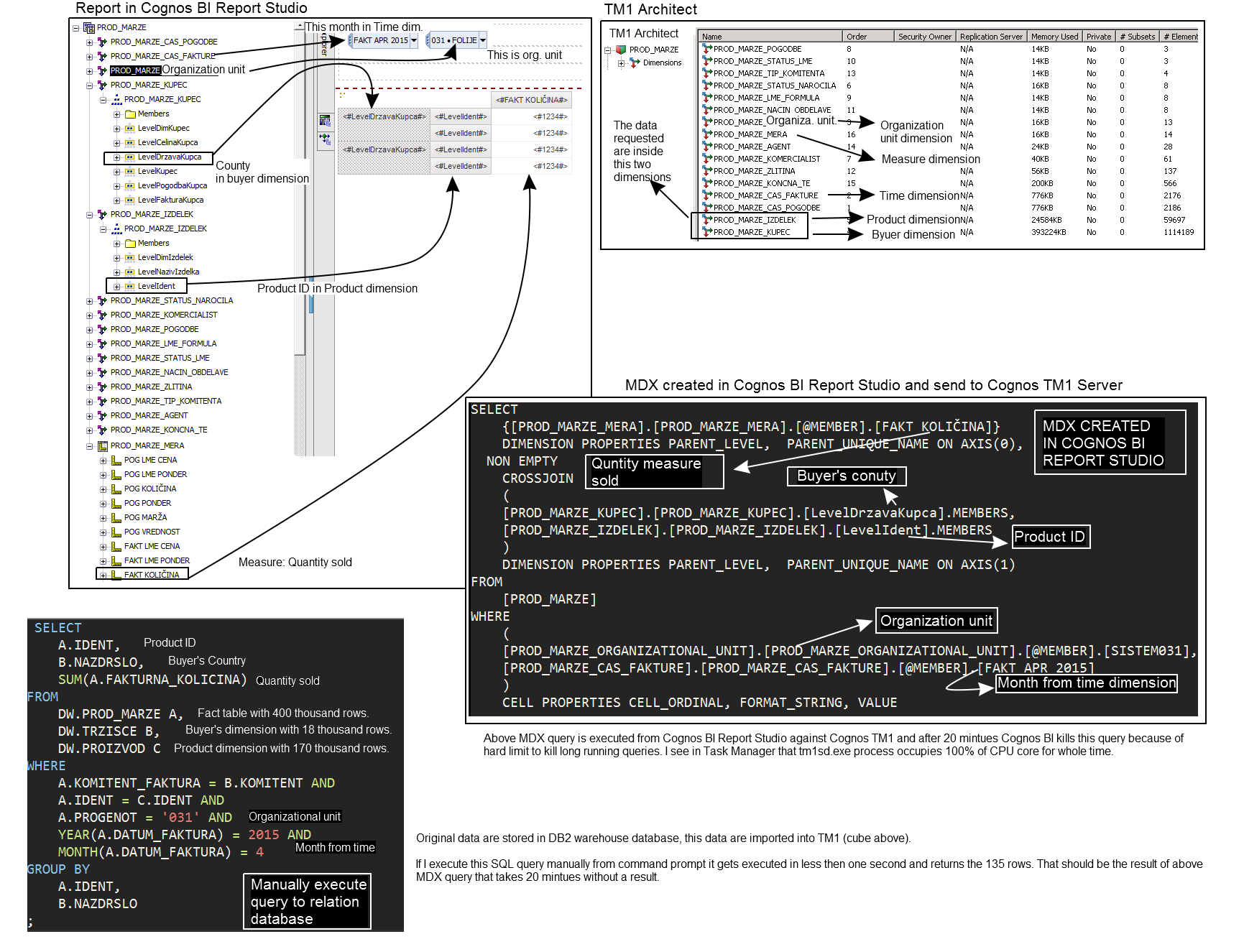Click the 393224KB memory cell in TM1 Architect
Screen dimensions: 1244x952
(1049, 233)
